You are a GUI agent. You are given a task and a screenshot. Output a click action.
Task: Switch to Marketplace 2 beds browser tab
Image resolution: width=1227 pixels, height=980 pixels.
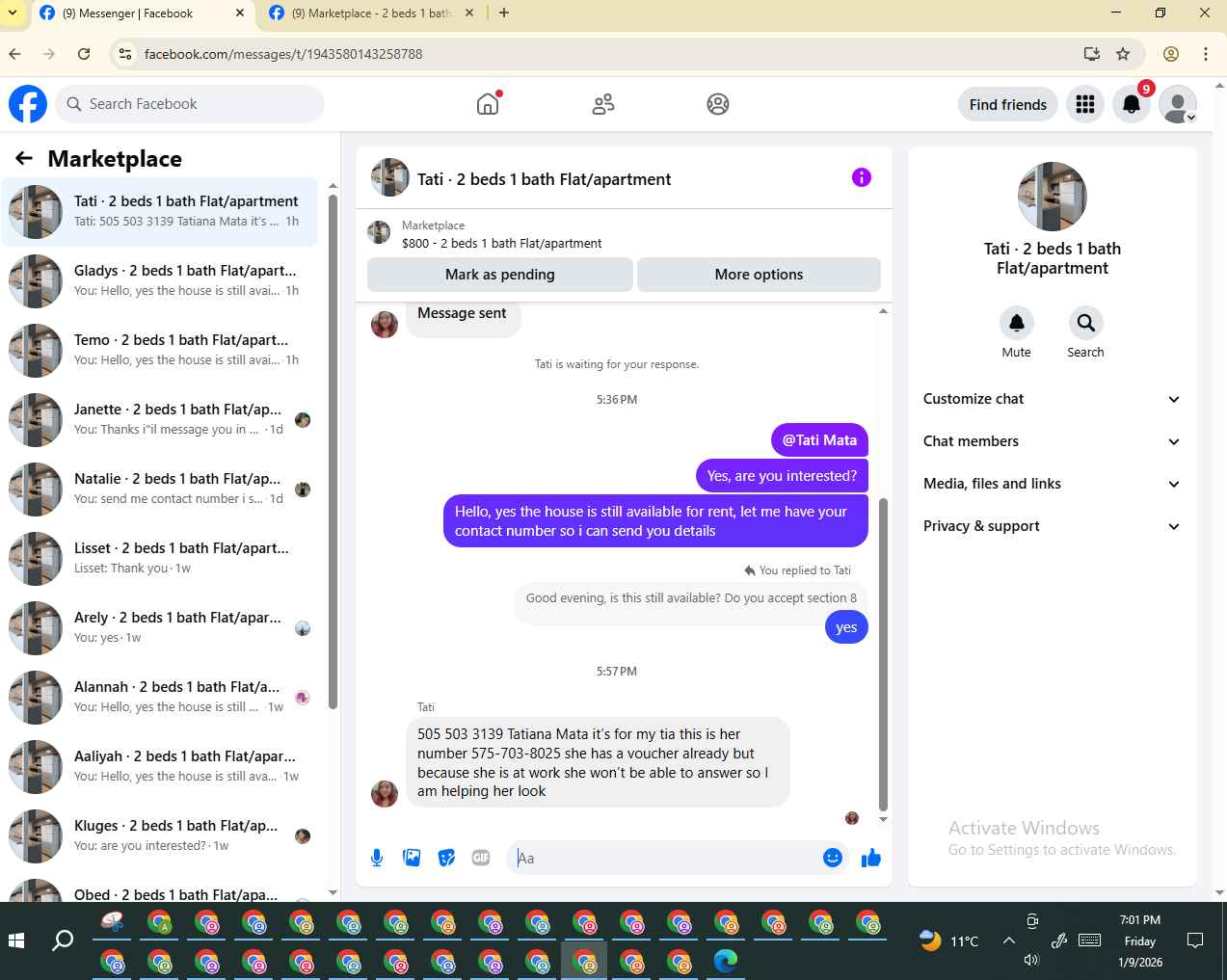tap(371, 13)
